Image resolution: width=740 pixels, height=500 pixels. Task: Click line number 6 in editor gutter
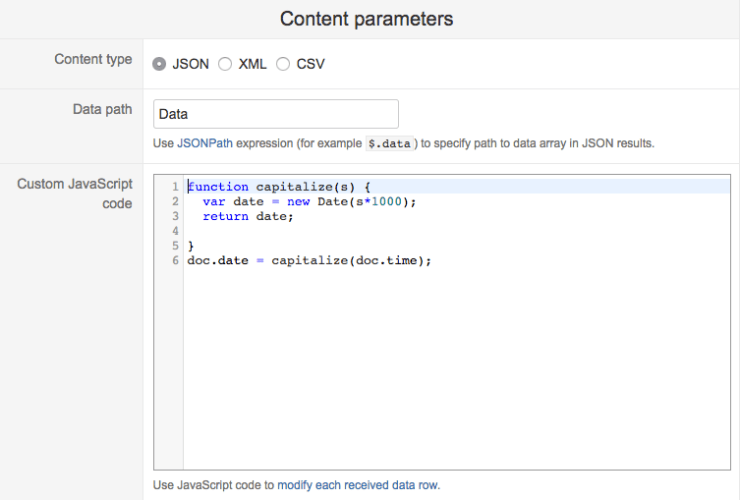[x=174, y=260]
